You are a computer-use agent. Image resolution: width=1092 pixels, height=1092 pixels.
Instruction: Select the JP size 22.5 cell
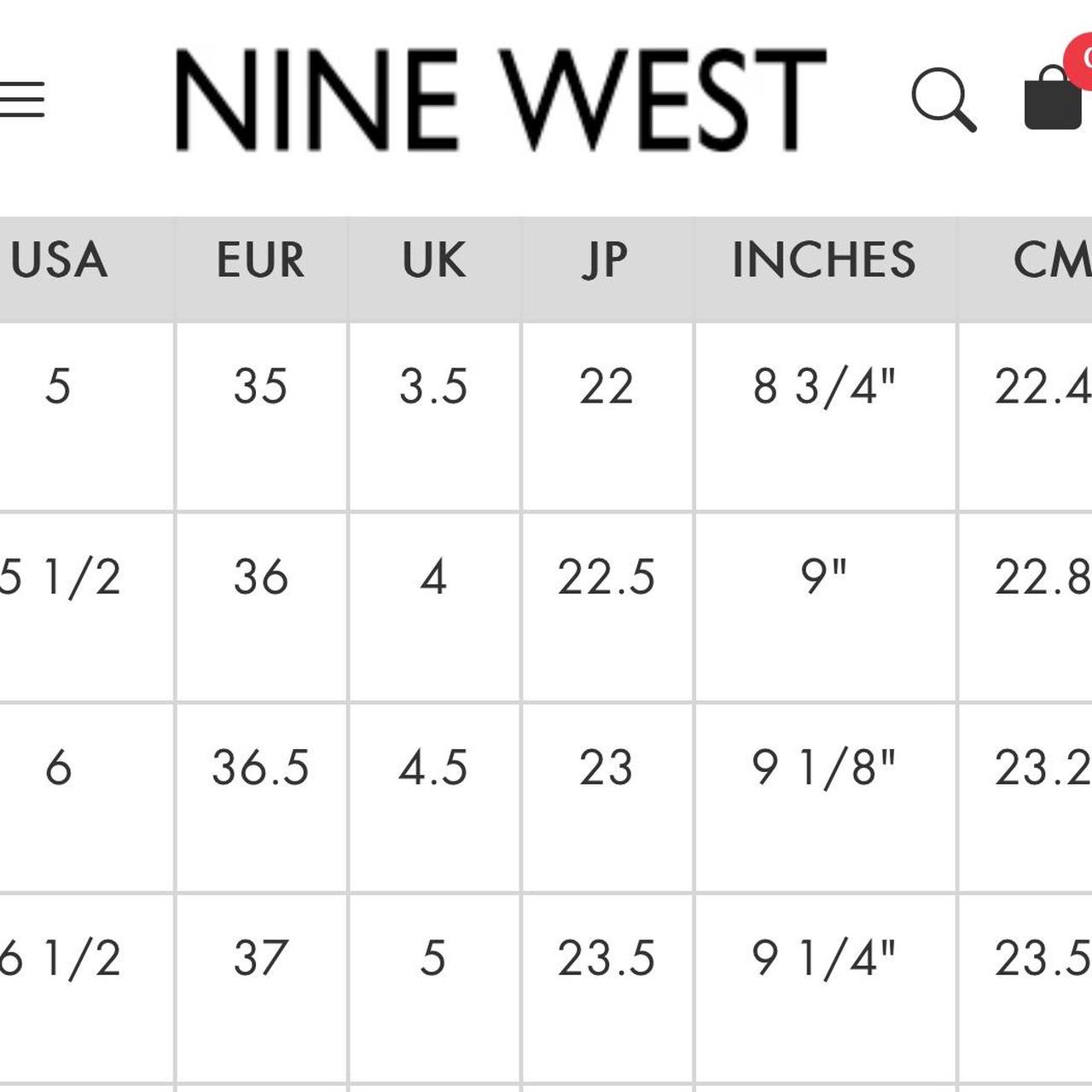(x=606, y=578)
